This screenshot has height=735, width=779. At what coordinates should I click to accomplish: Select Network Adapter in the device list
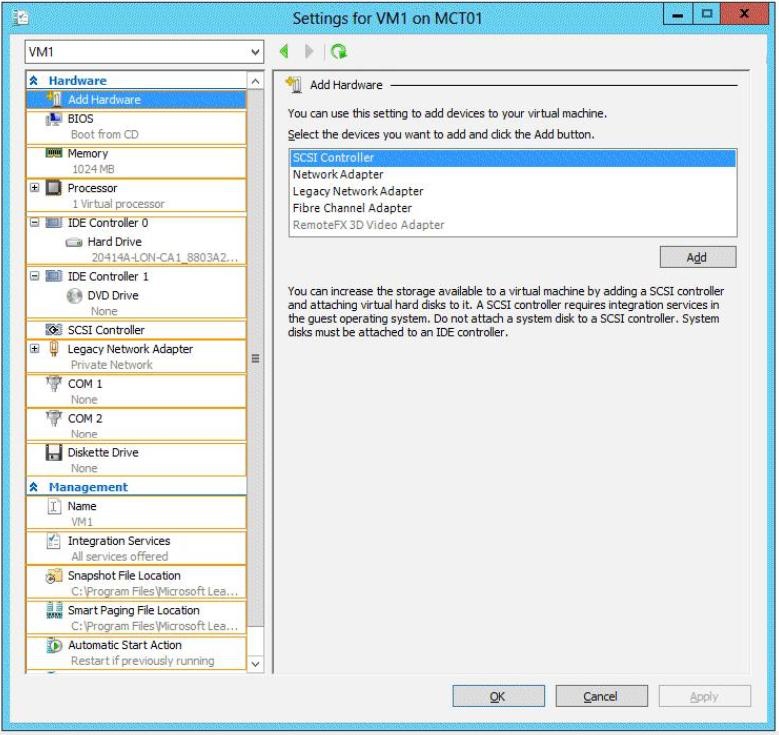[513, 174]
